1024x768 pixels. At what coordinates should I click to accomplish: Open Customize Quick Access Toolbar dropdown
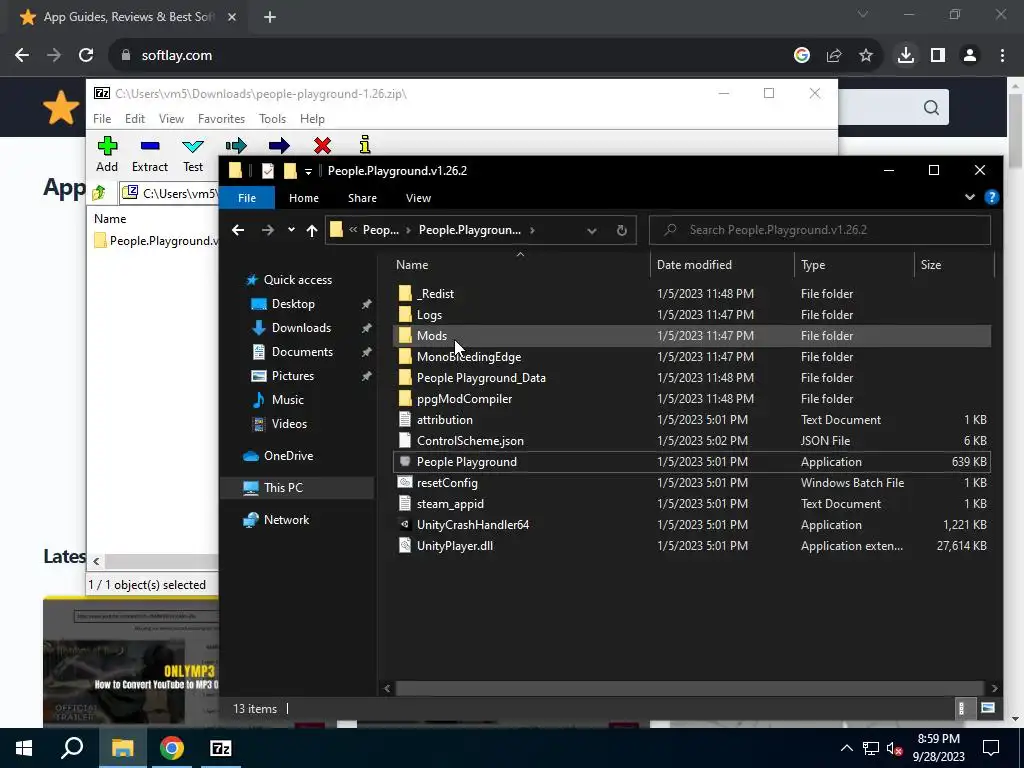point(308,171)
